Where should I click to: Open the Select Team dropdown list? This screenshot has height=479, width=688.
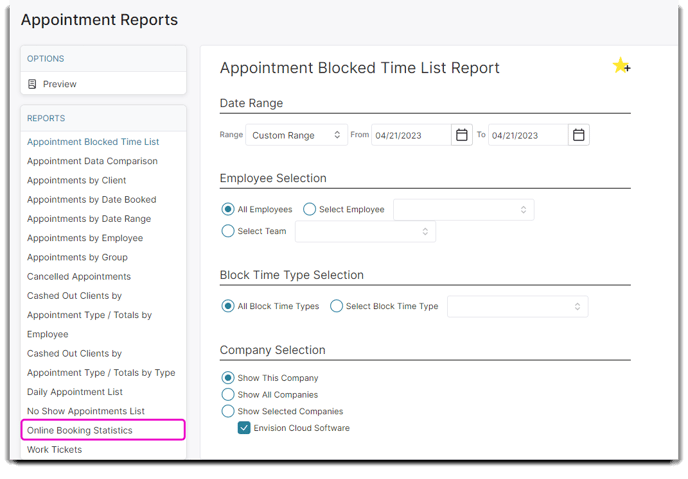click(x=365, y=232)
